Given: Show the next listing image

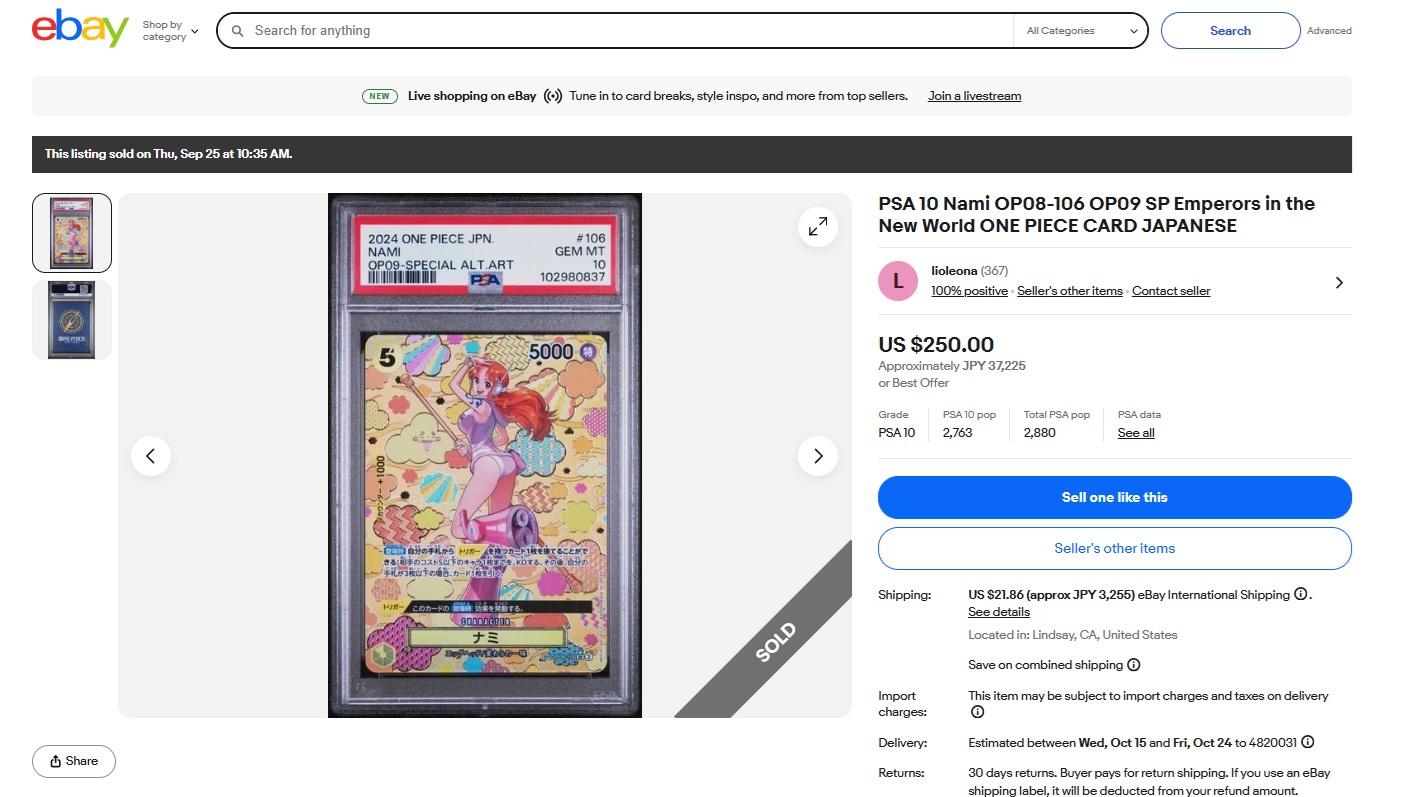Looking at the screenshot, I should pos(818,456).
